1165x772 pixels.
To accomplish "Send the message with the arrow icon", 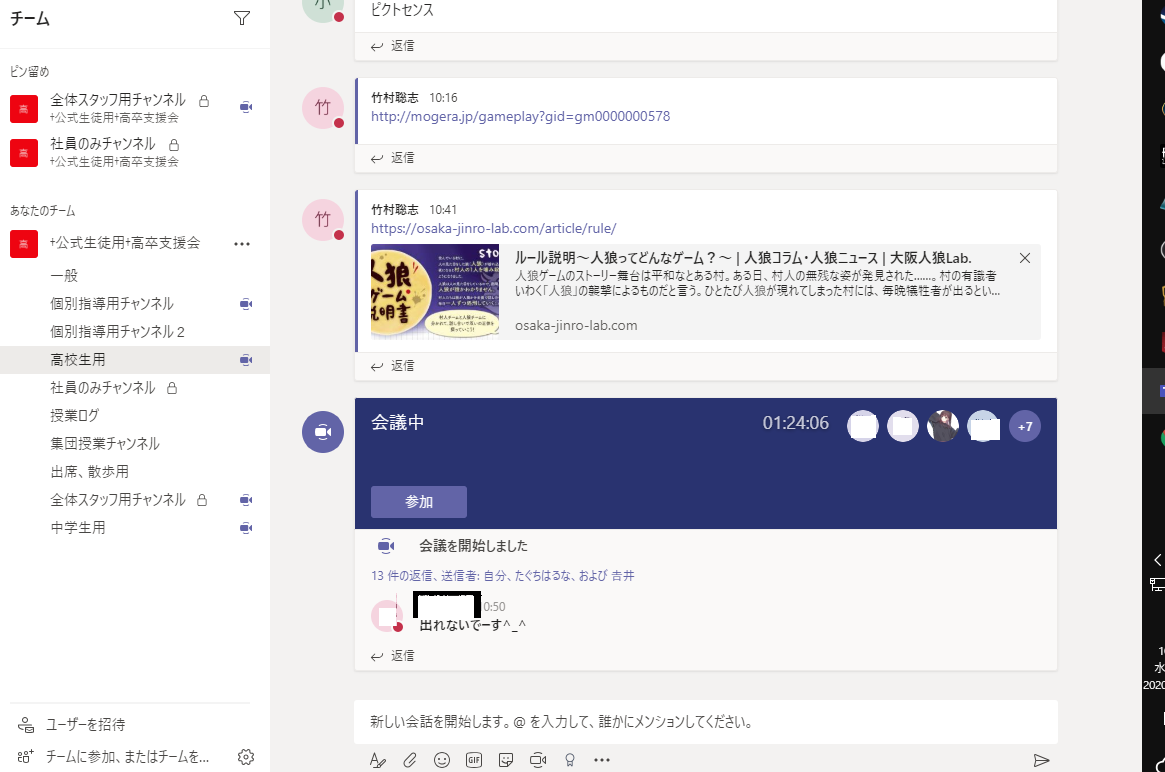I will [1041, 760].
